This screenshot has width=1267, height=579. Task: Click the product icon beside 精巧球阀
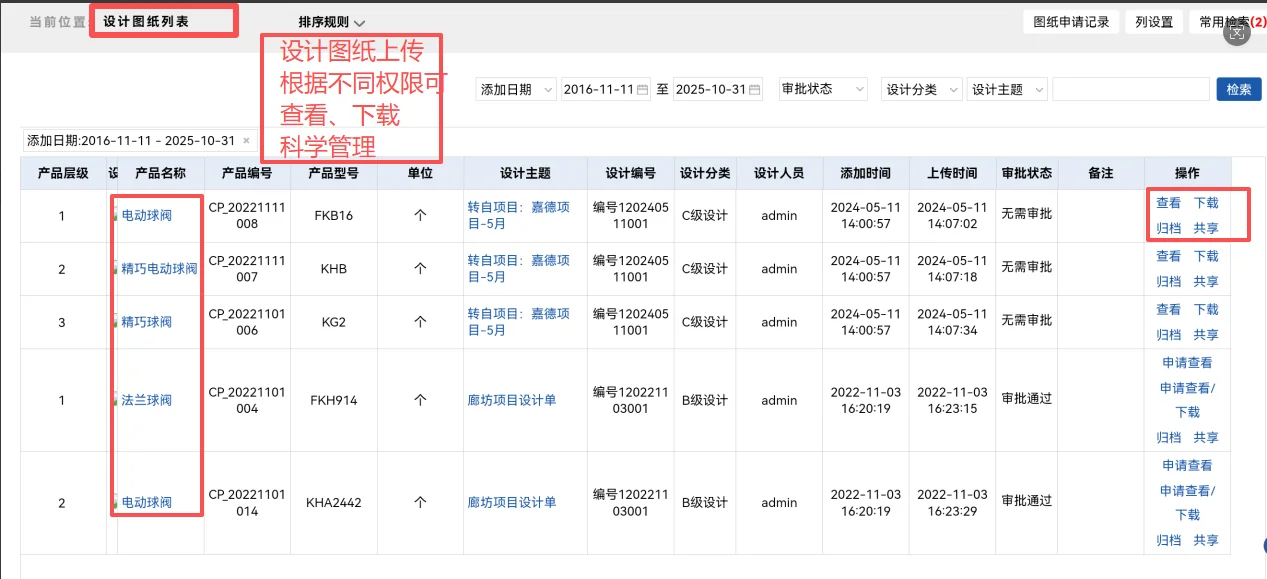click(x=115, y=321)
